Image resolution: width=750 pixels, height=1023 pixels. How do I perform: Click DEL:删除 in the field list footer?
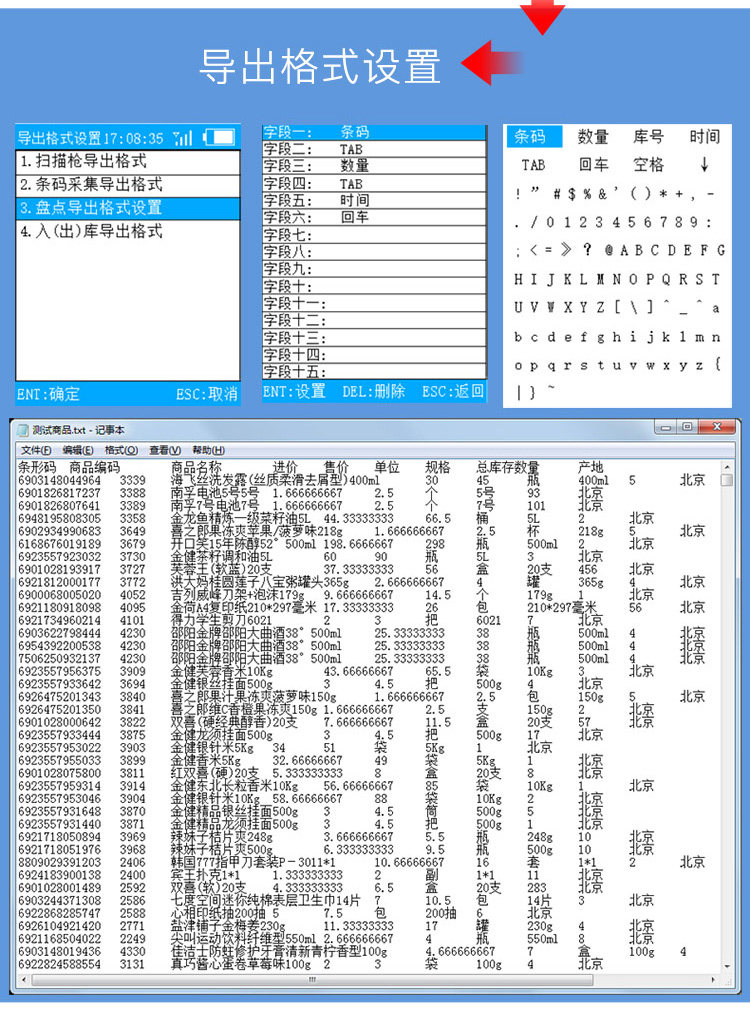tap(374, 391)
